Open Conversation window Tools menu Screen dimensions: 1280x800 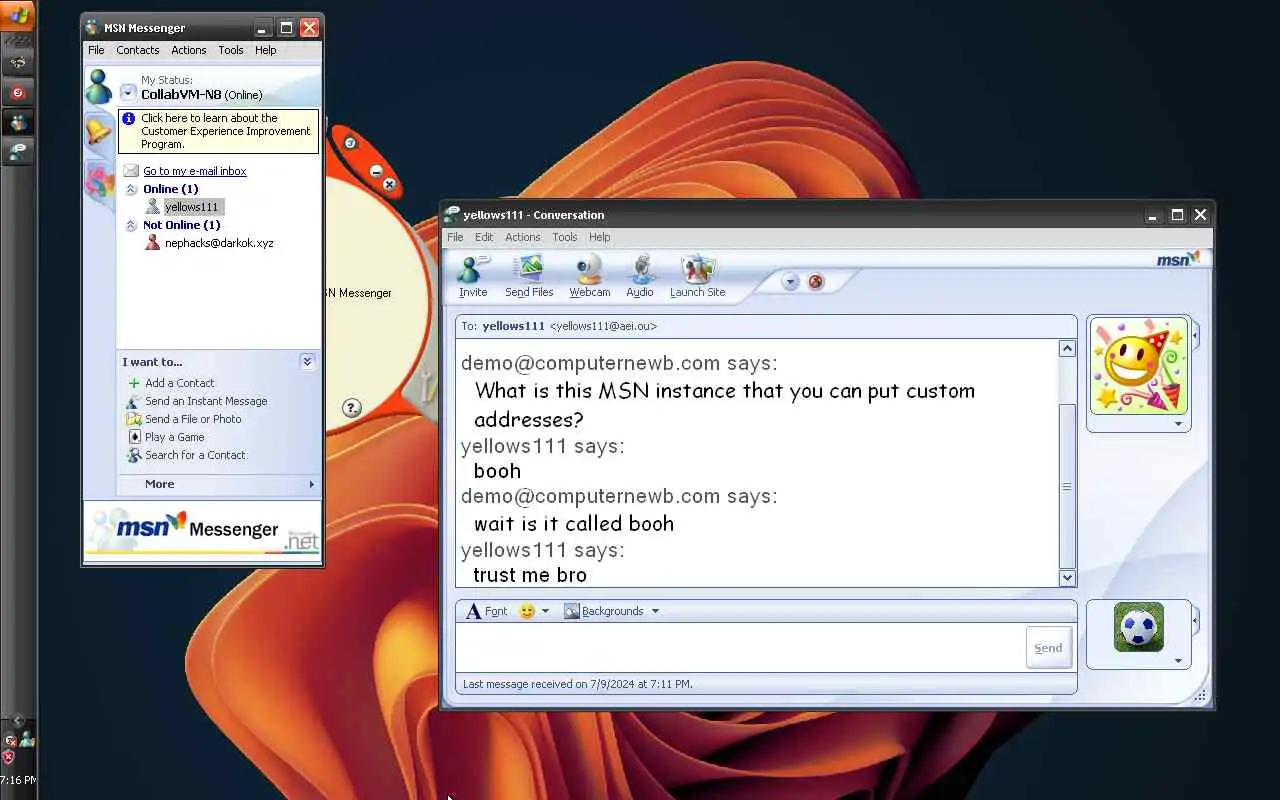pos(565,237)
